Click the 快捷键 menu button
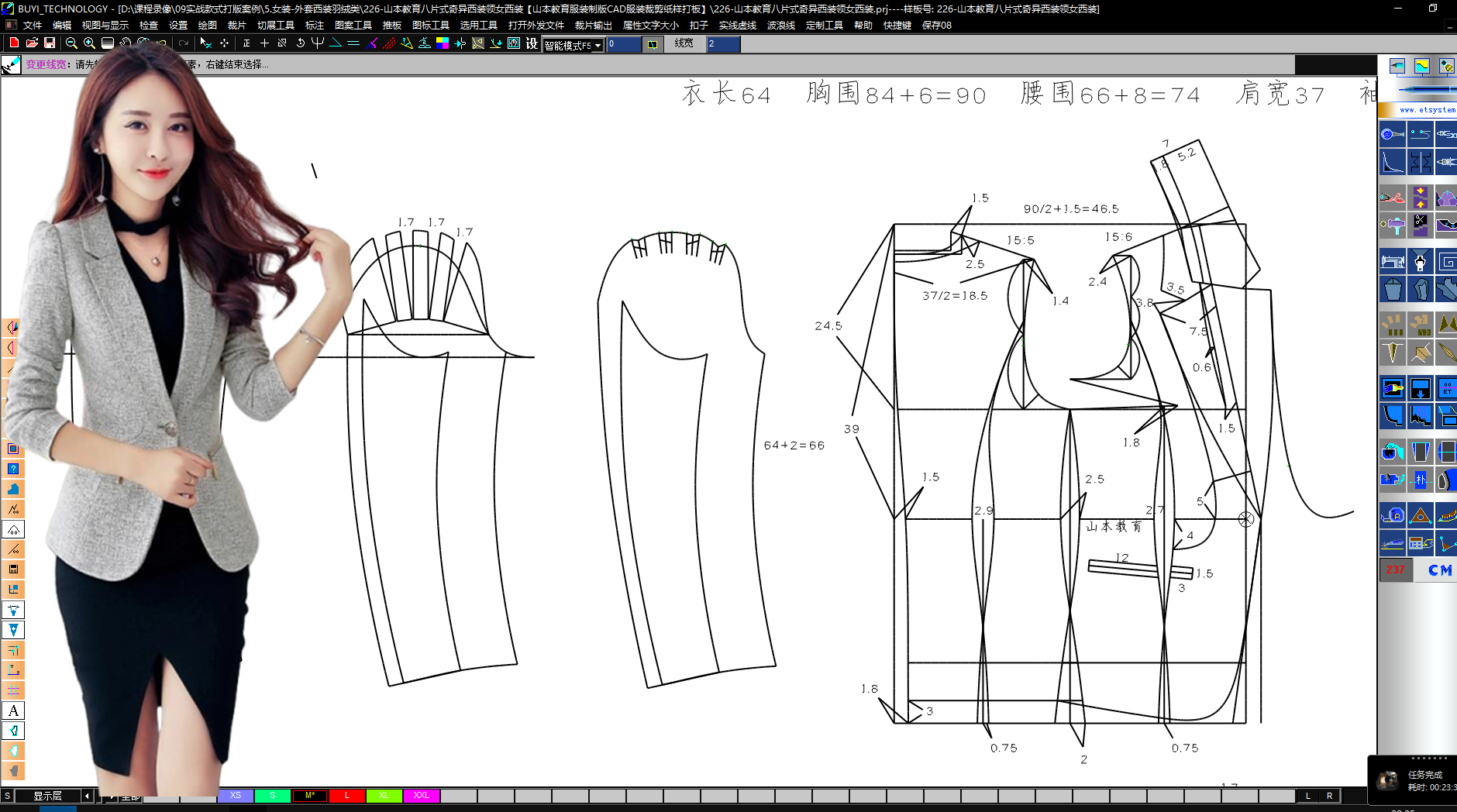Image resolution: width=1457 pixels, height=812 pixels. click(897, 25)
